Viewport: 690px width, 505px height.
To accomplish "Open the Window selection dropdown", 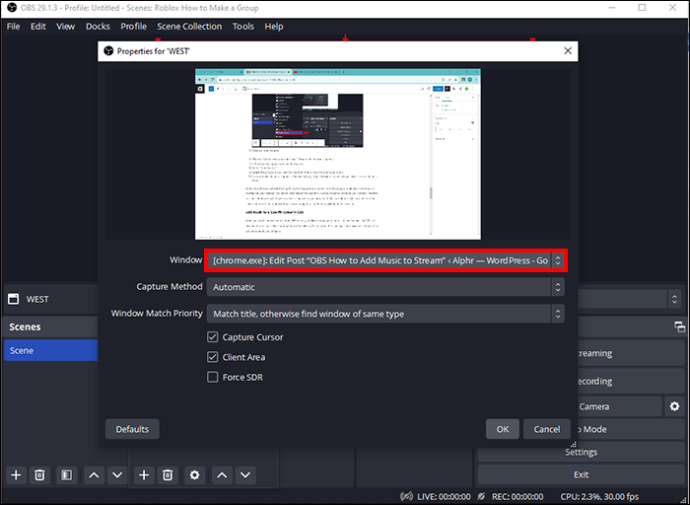I will click(x=385, y=260).
